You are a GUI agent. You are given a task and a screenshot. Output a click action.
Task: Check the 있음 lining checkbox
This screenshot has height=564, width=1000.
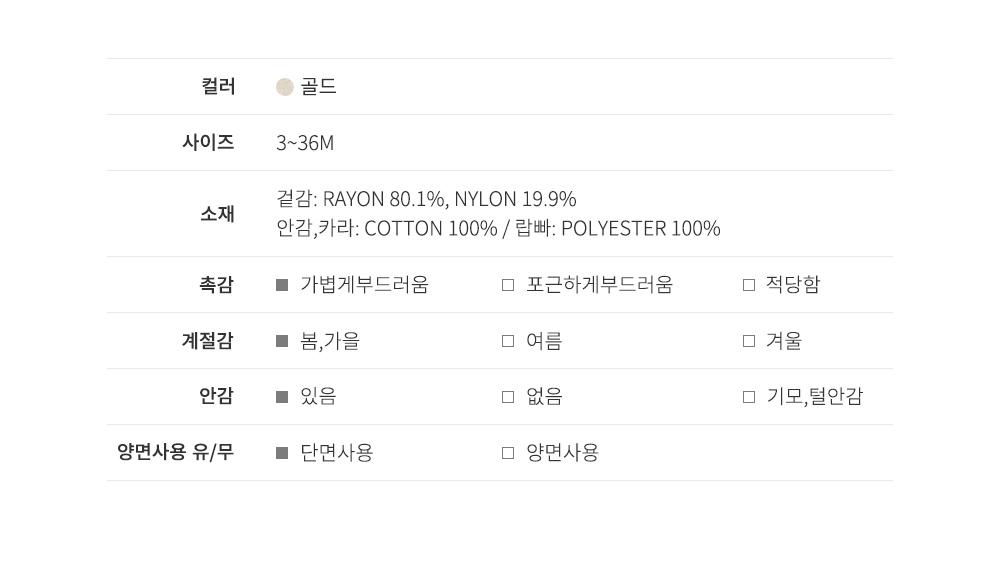pyautogui.click(x=282, y=397)
